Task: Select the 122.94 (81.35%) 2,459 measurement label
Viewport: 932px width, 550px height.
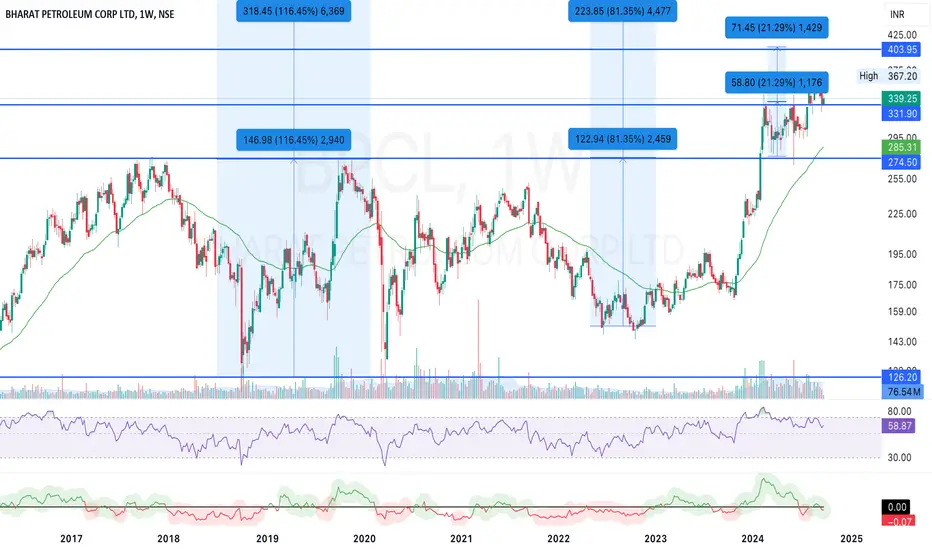Action: pos(622,139)
